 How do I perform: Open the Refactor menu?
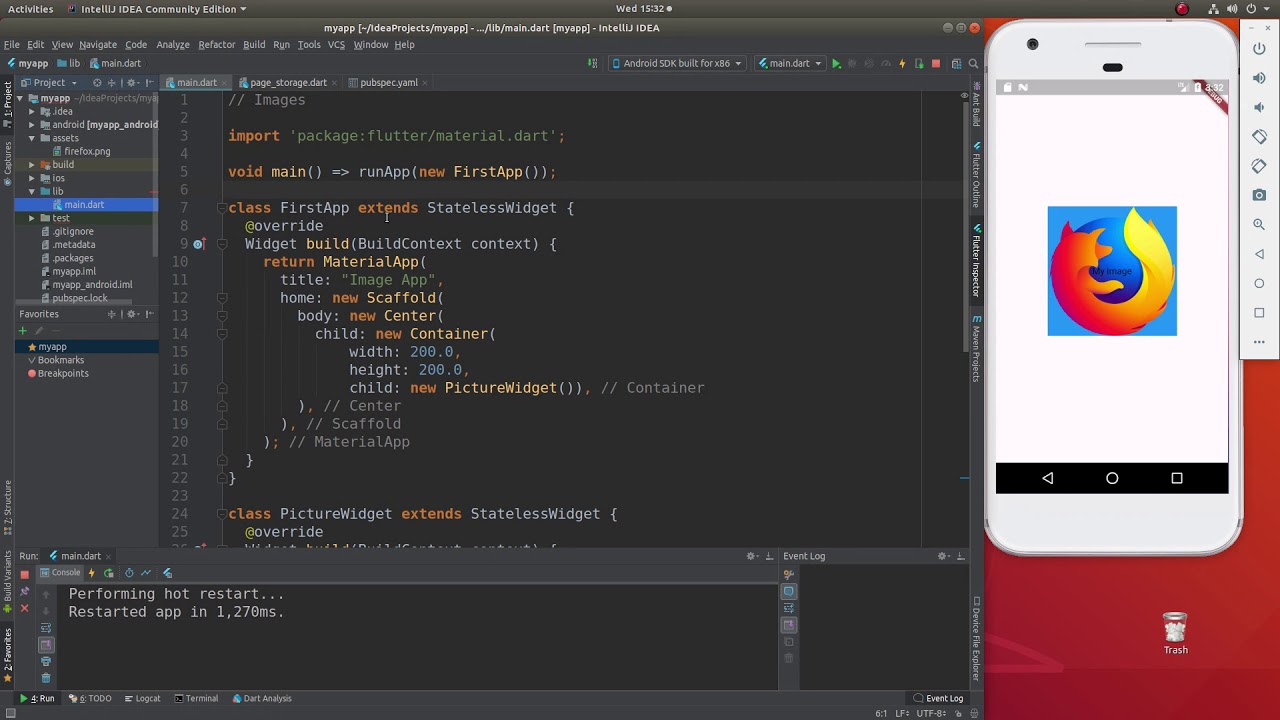216,45
